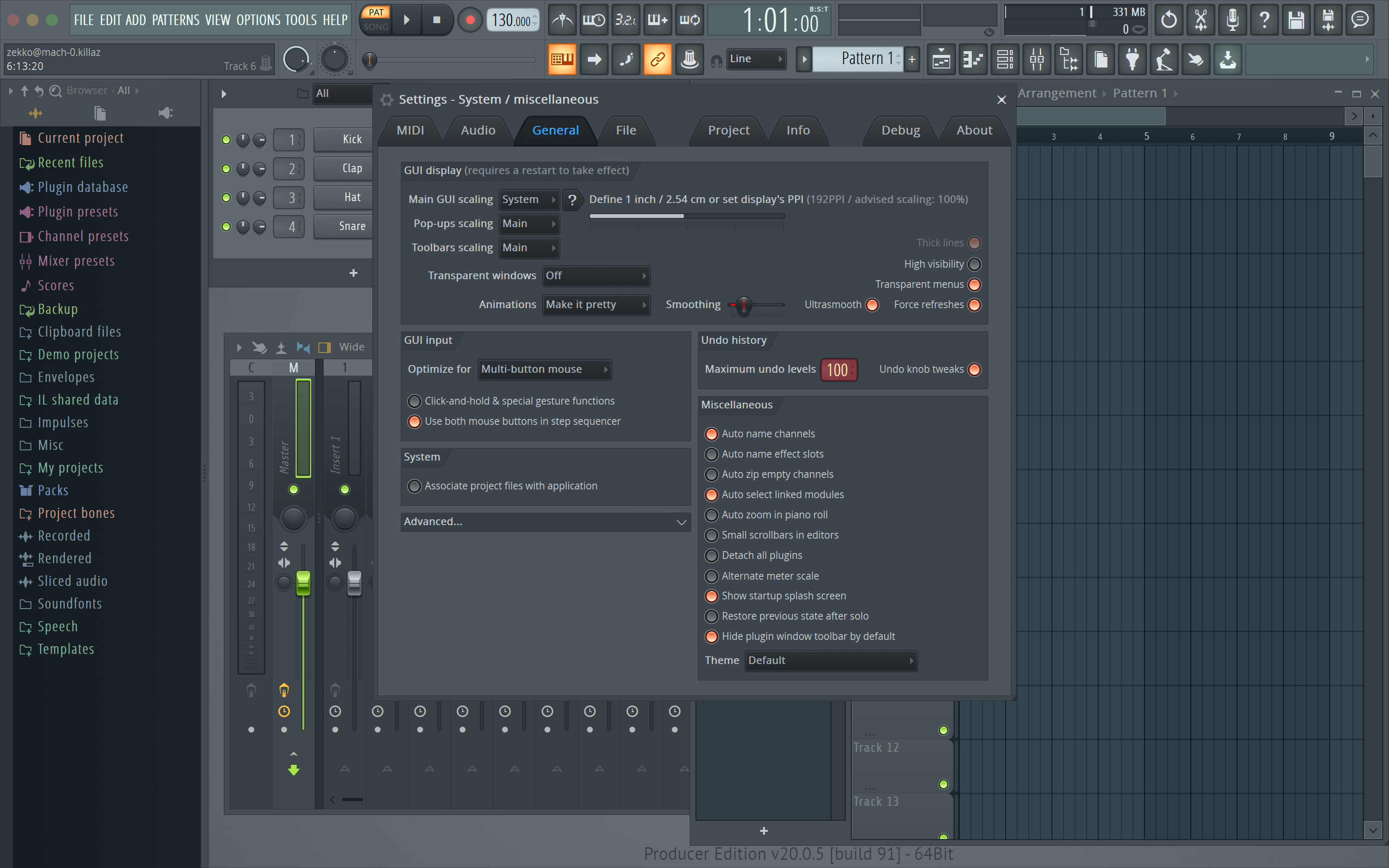The width and height of the screenshot is (1389, 868).
Task: Click the Main GUI scaling help button
Action: pos(572,200)
